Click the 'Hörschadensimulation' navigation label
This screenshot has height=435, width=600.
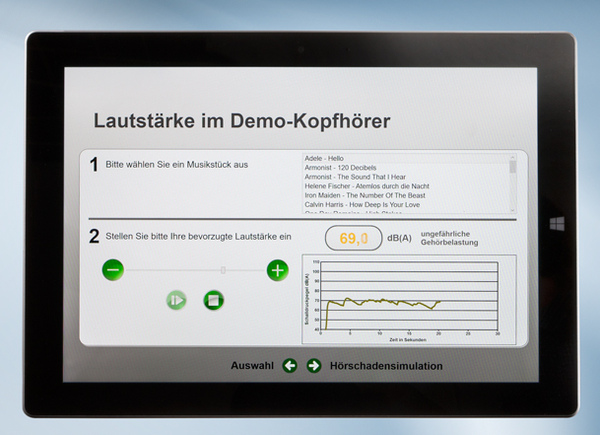[x=386, y=366]
